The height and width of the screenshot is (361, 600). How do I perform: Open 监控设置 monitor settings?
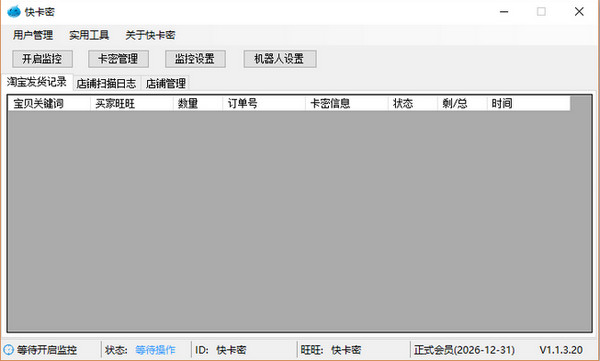195,59
